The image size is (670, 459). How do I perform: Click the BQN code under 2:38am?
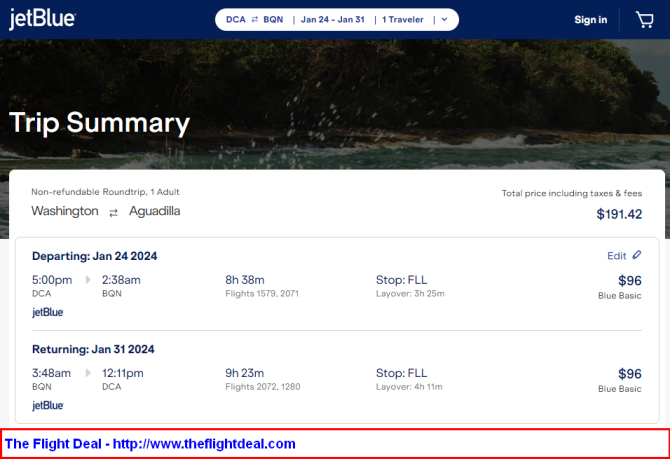click(x=112, y=294)
